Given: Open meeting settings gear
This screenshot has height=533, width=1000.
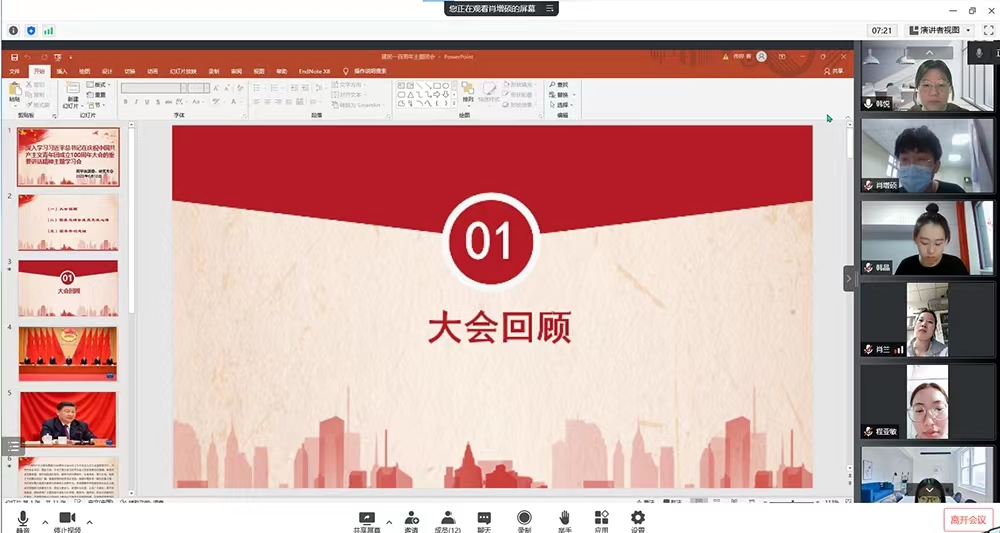Looking at the screenshot, I should point(637,518).
